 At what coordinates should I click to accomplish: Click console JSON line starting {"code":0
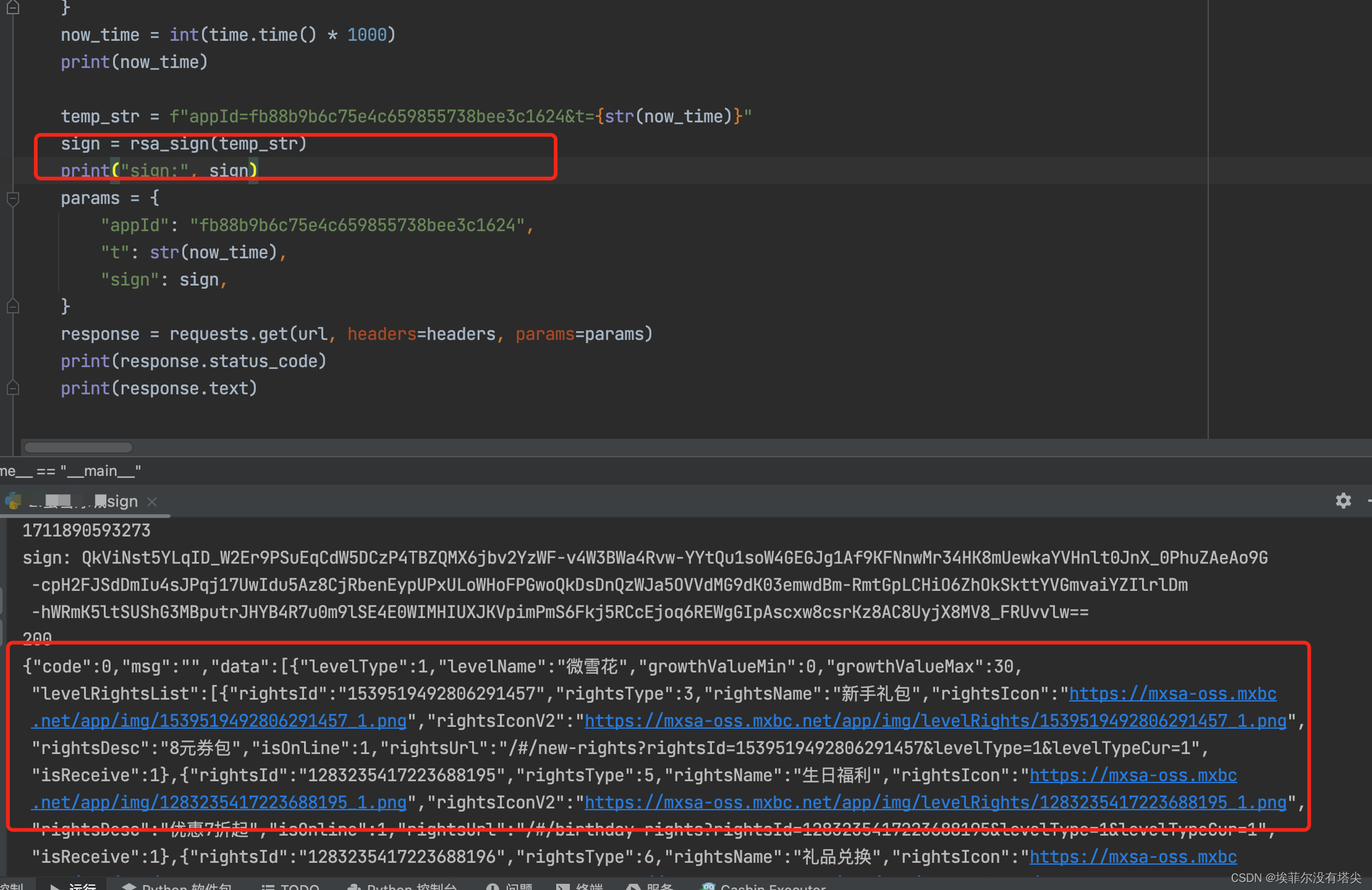coord(523,666)
